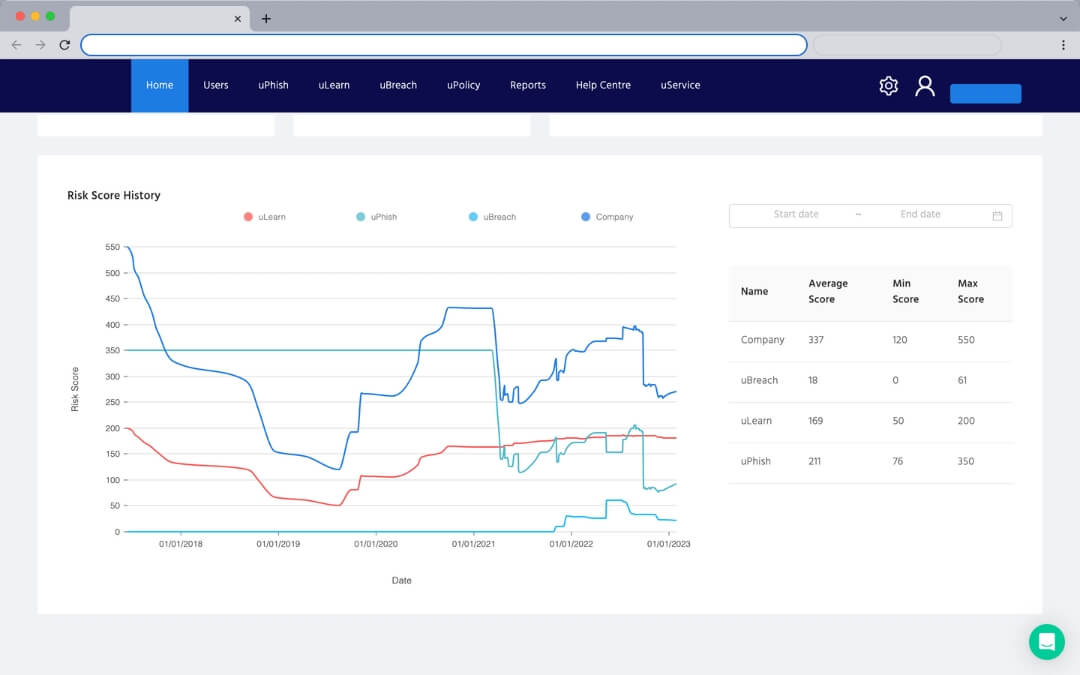
Task: Click the browser address bar
Action: (x=443, y=45)
